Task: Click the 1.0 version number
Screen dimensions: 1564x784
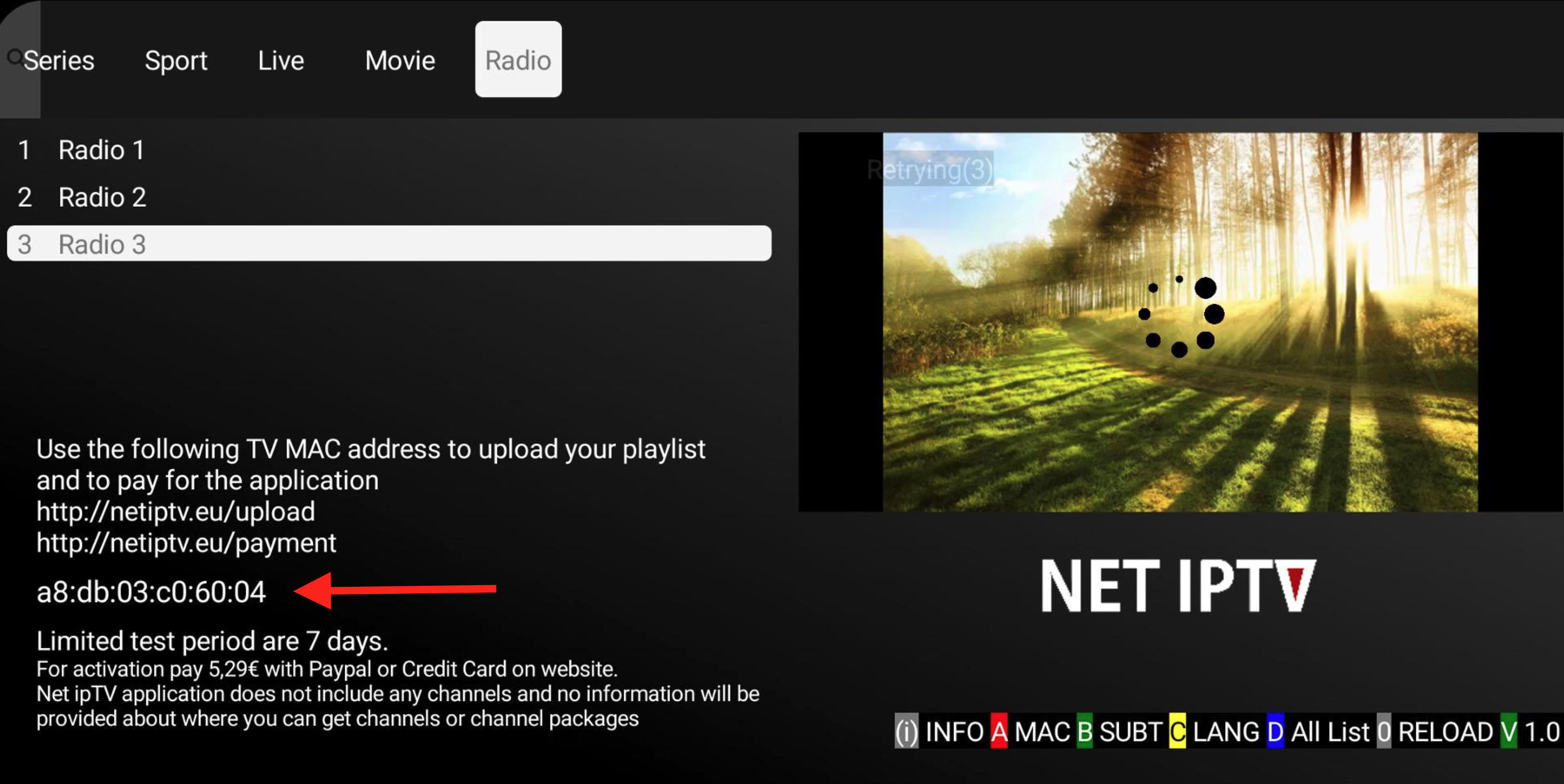Action: click(1542, 732)
